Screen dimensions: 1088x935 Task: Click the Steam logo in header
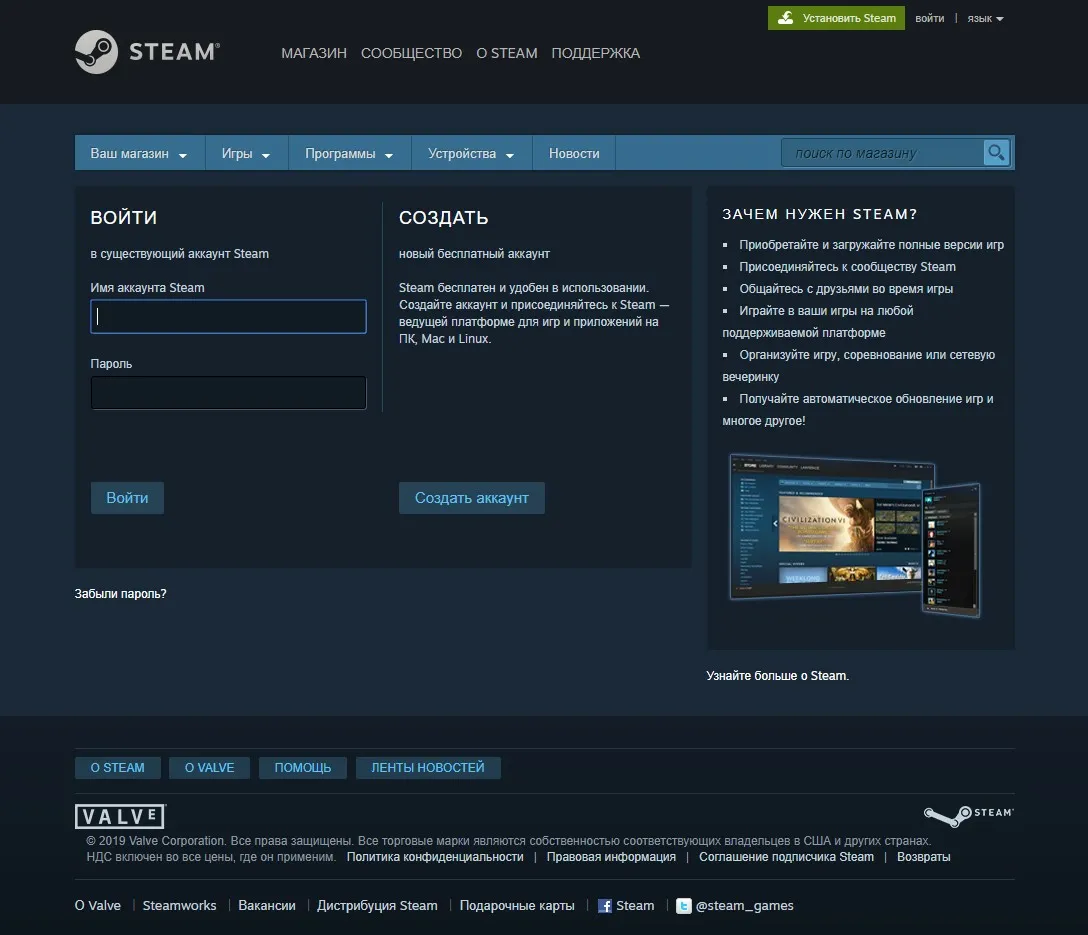point(147,52)
